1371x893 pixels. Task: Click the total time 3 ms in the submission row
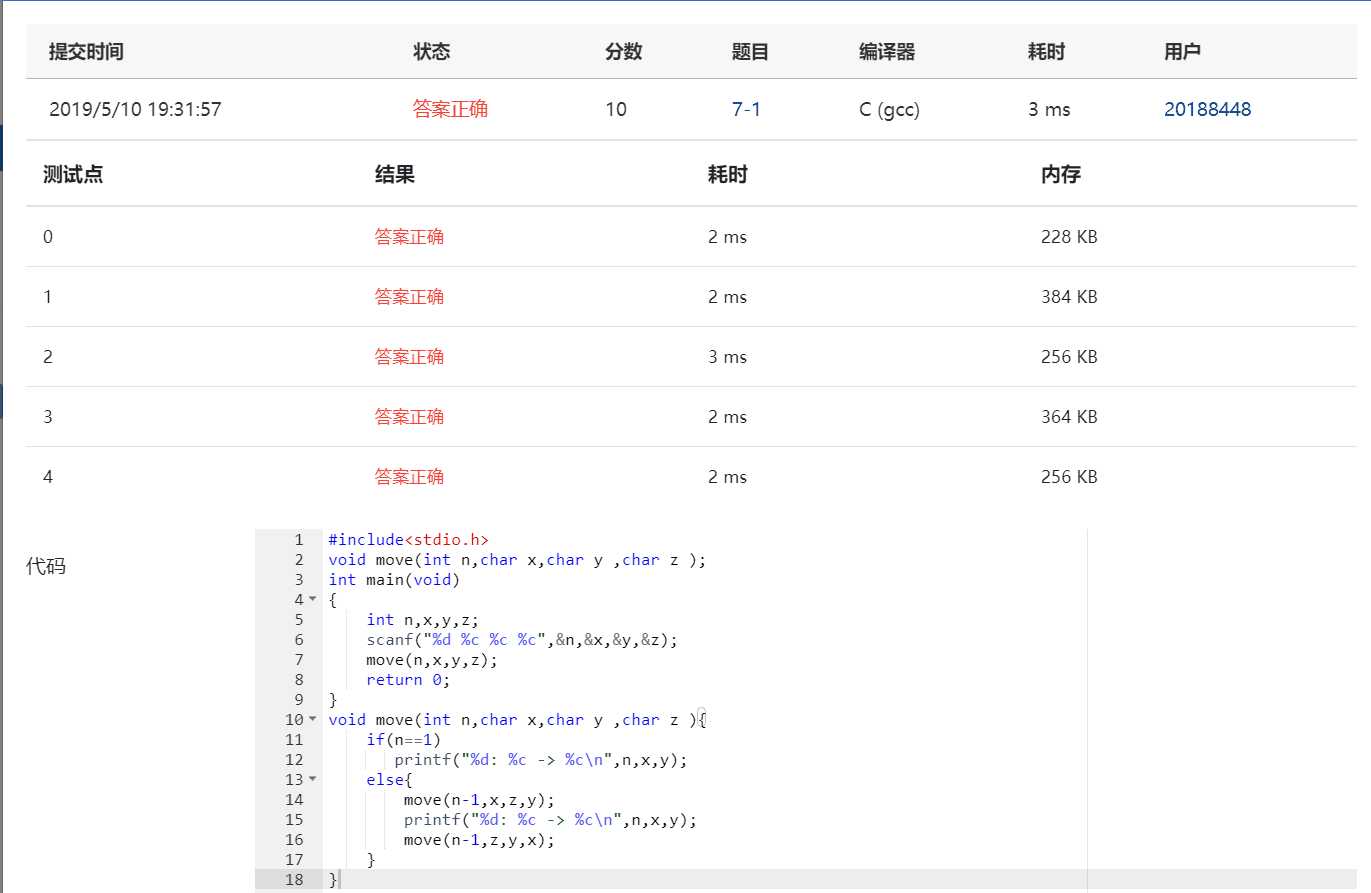coord(1049,109)
